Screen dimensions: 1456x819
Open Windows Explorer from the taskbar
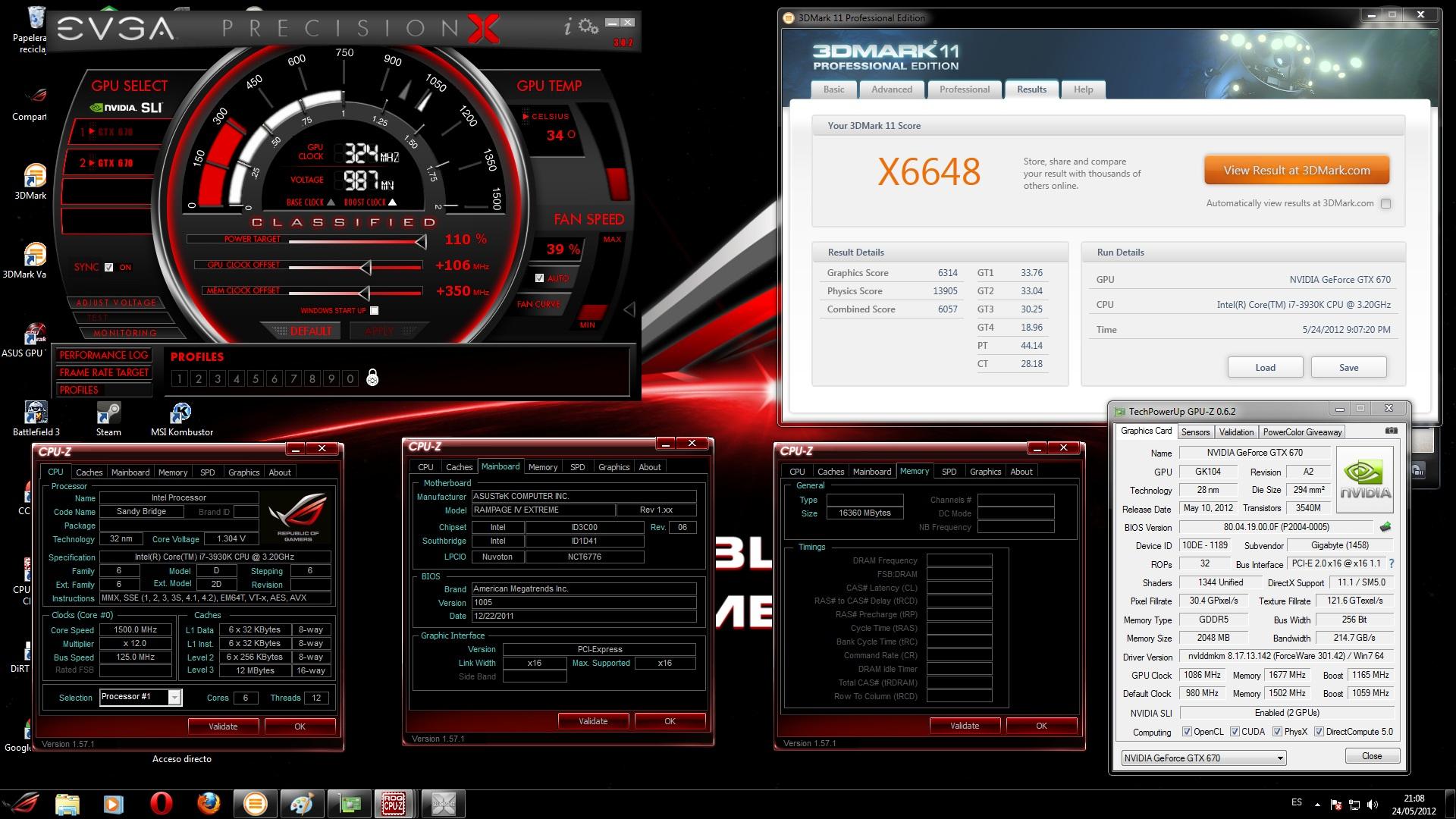[67, 804]
